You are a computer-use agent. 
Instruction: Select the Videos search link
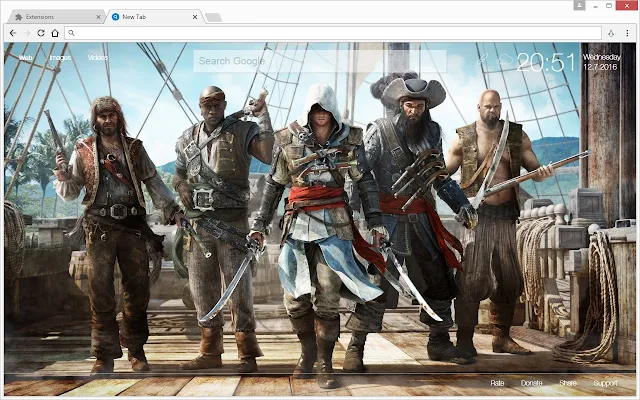tap(98, 58)
